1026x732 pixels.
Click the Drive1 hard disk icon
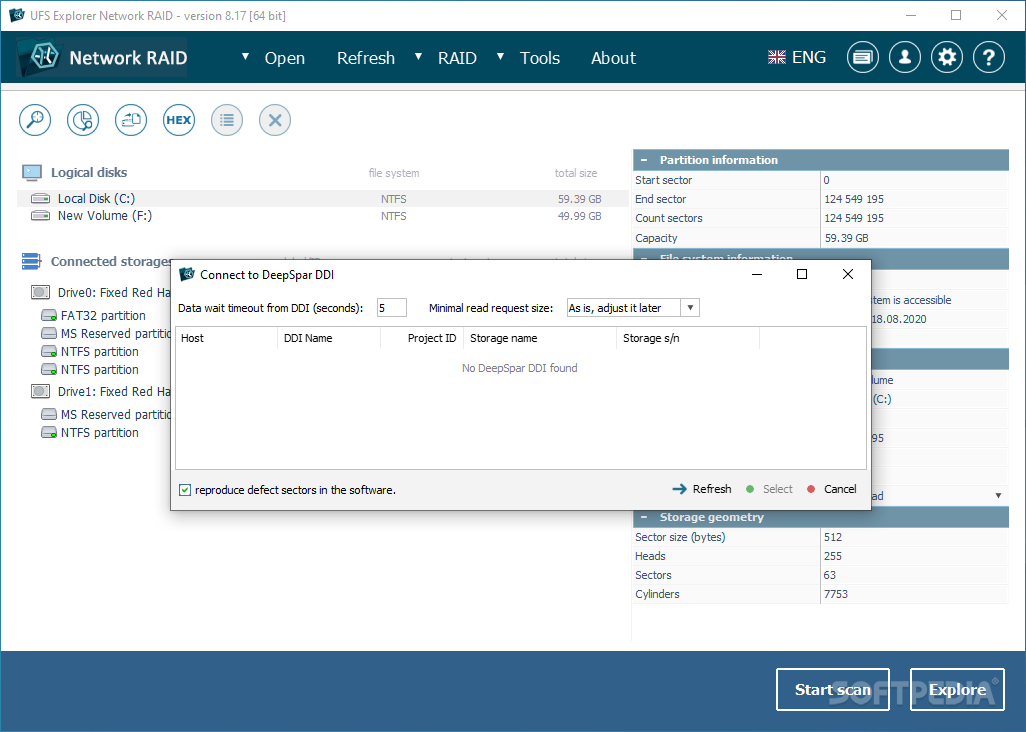tap(41, 391)
